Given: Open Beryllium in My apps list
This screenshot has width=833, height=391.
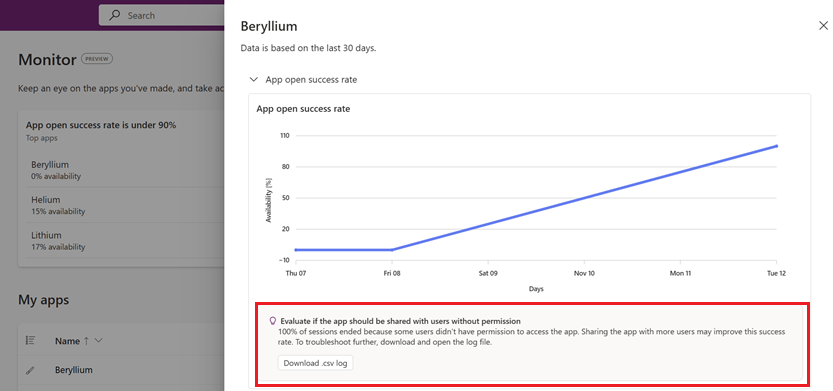Looking at the screenshot, I should pyautogui.click(x=73, y=370).
